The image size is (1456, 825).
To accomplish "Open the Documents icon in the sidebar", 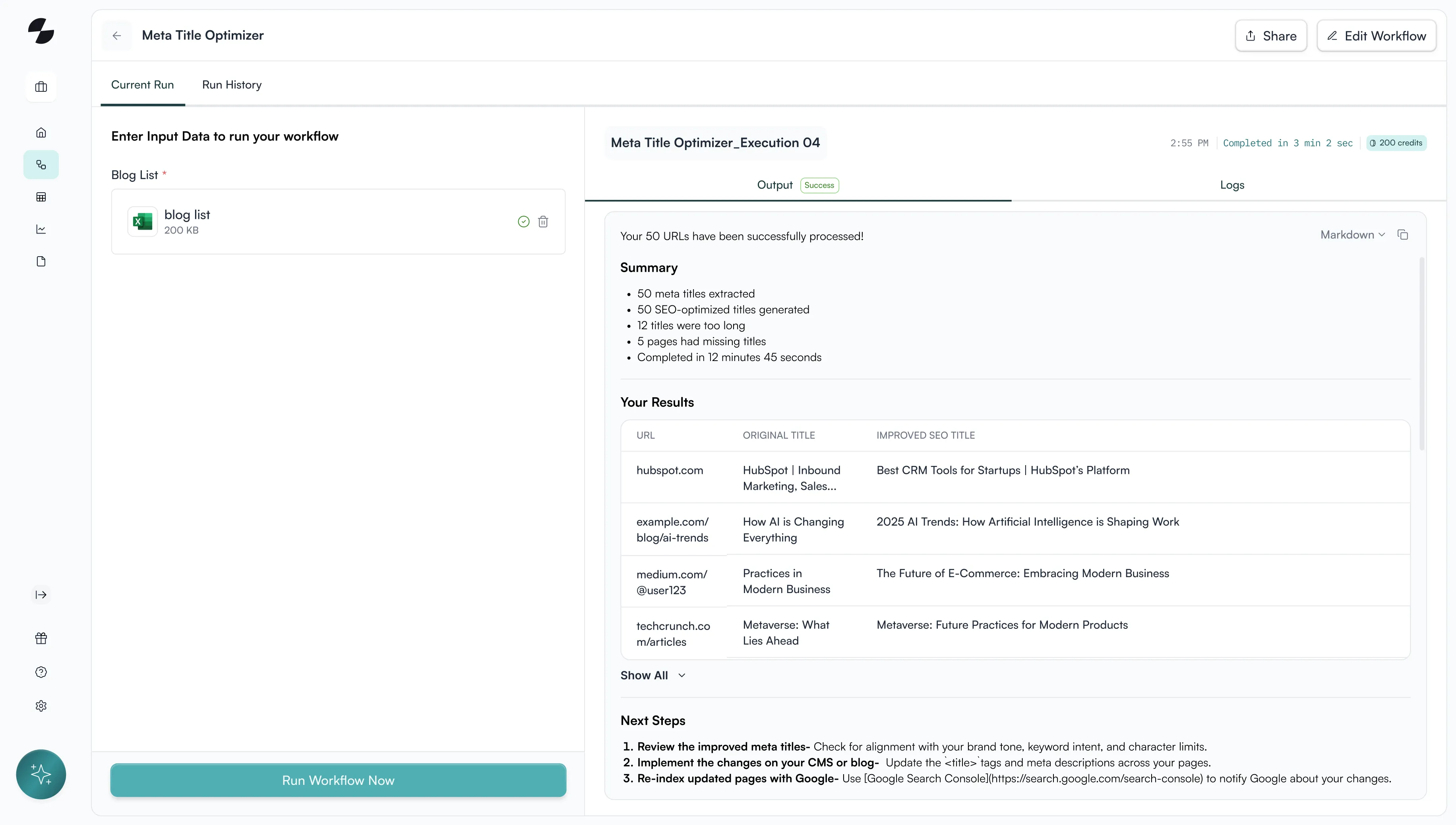I will click(40, 261).
